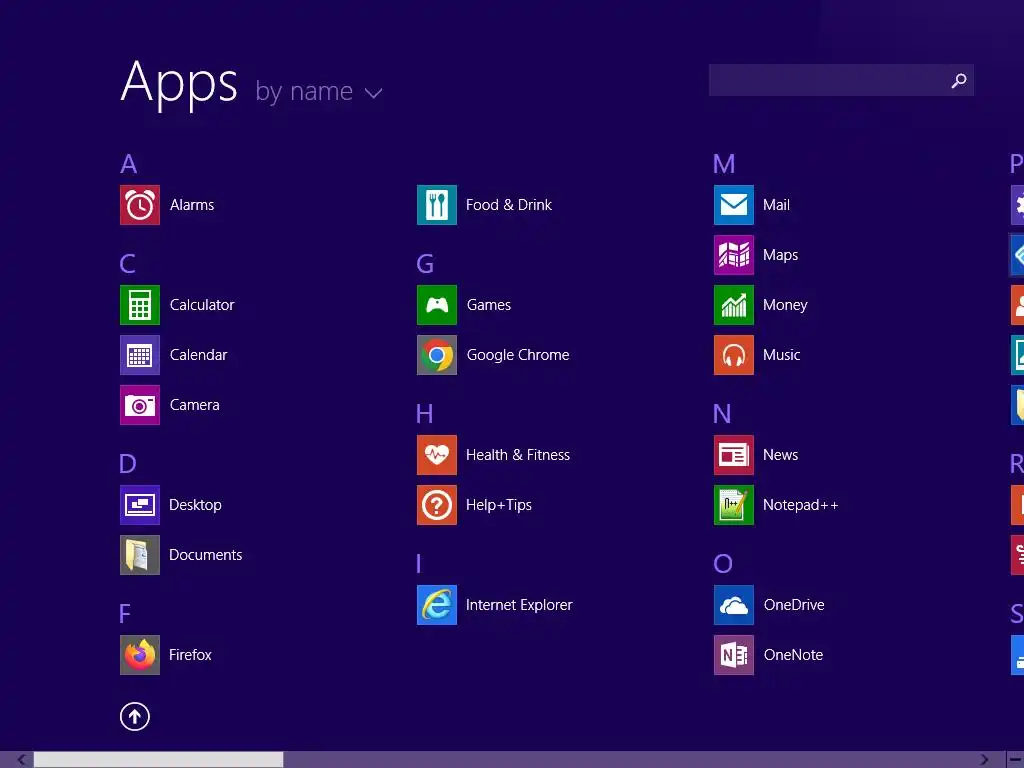Launch OneNote from its icon
1024x768 pixels.
coord(734,655)
